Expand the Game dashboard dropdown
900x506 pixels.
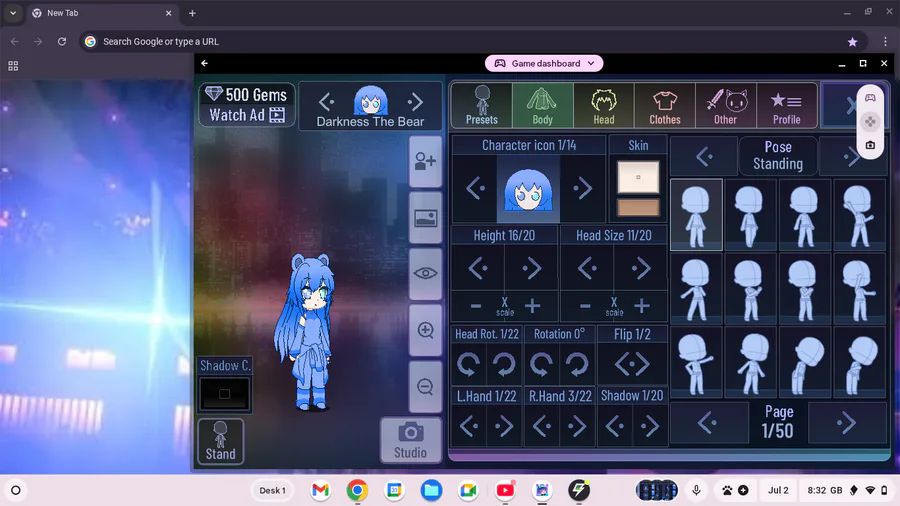544,63
